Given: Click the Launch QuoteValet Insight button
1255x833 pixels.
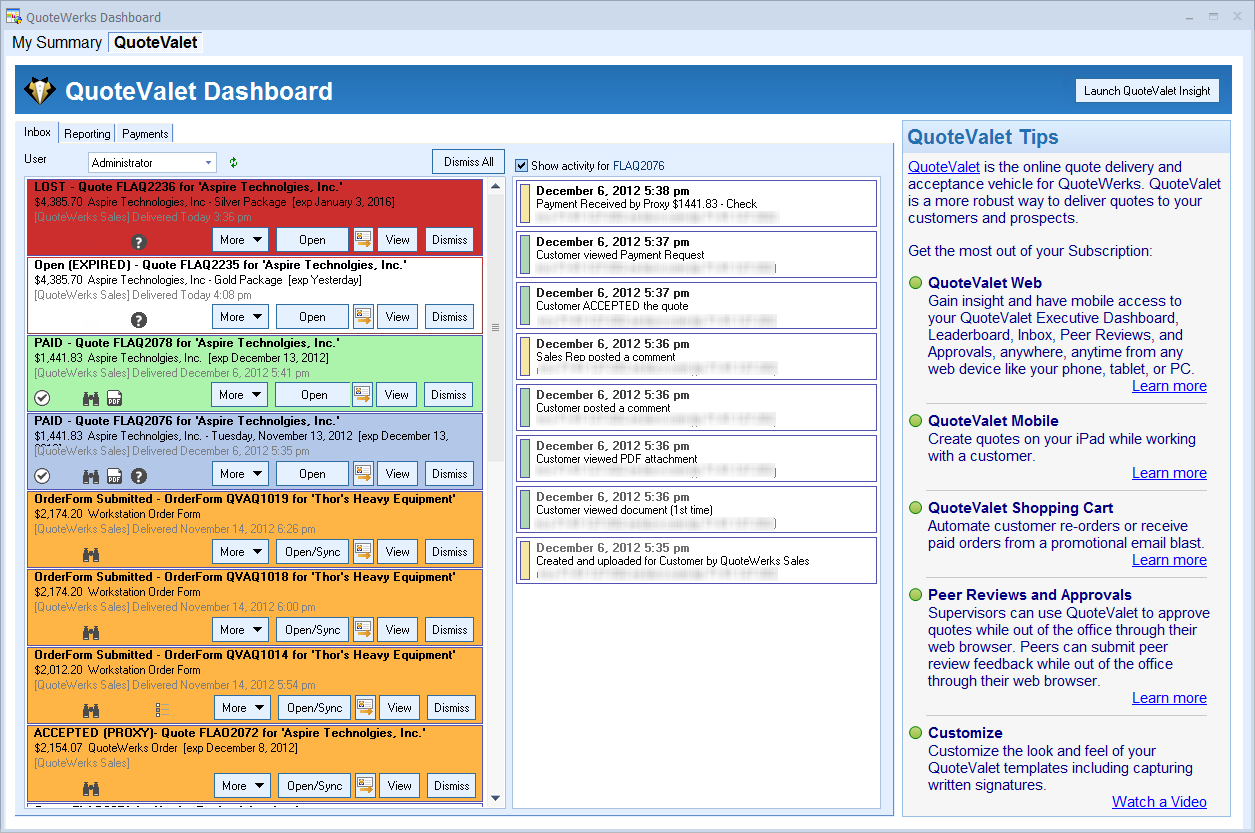Looking at the screenshot, I should click(x=1147, y=91).
